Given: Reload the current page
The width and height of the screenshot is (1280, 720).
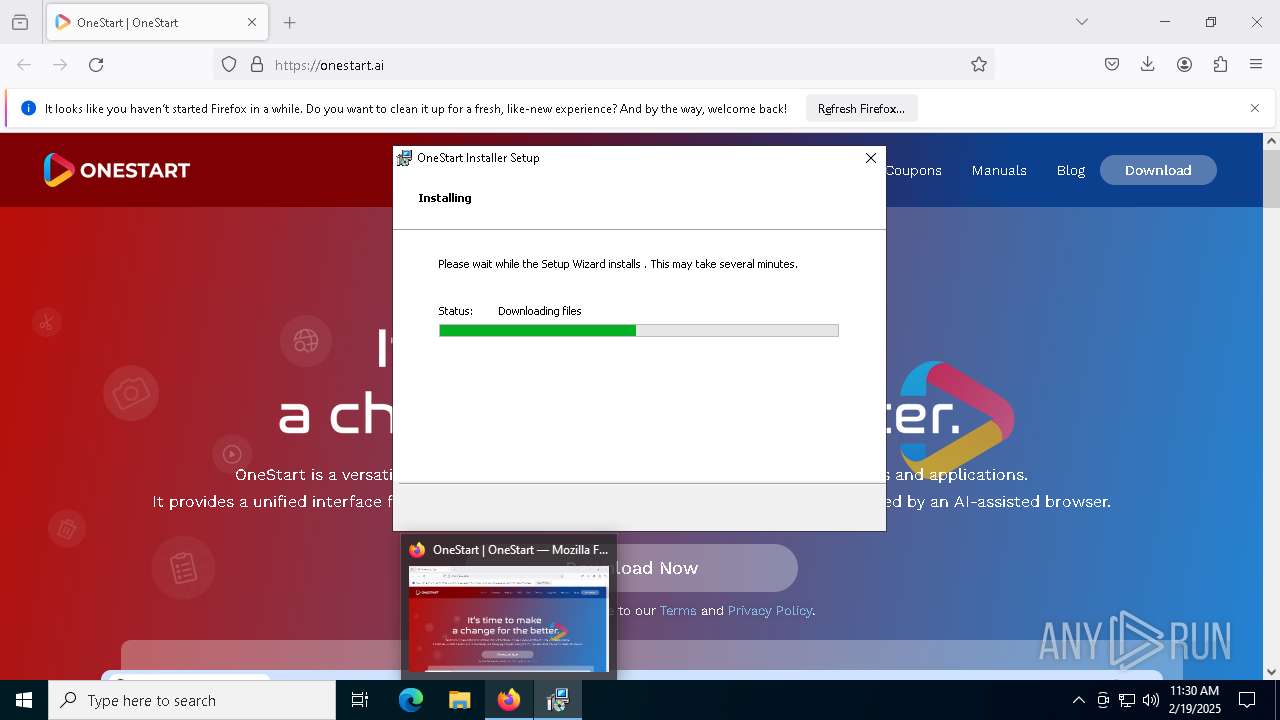Looking at the screenshot, I should 96,65.
